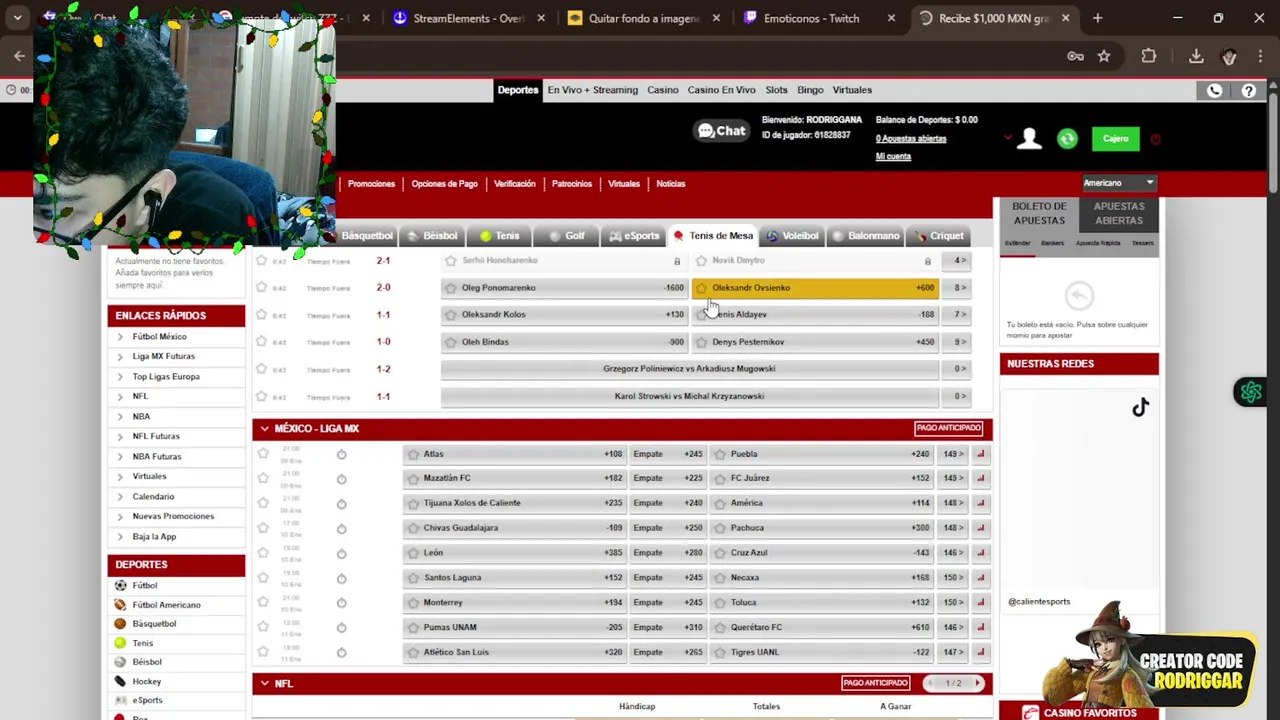This screenshot has height=720, width=1280.
Task: Open the Chat speech bubble button
Action: [722, 131]
